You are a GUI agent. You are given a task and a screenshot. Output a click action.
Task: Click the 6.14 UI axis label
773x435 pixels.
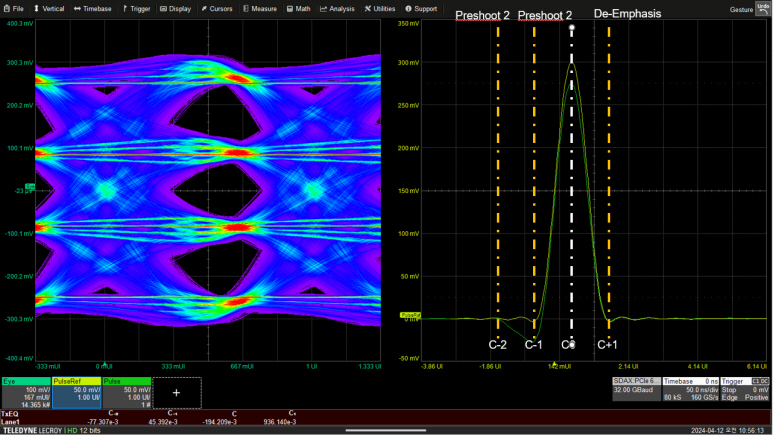pyautogui.click(x=757, y=366)
